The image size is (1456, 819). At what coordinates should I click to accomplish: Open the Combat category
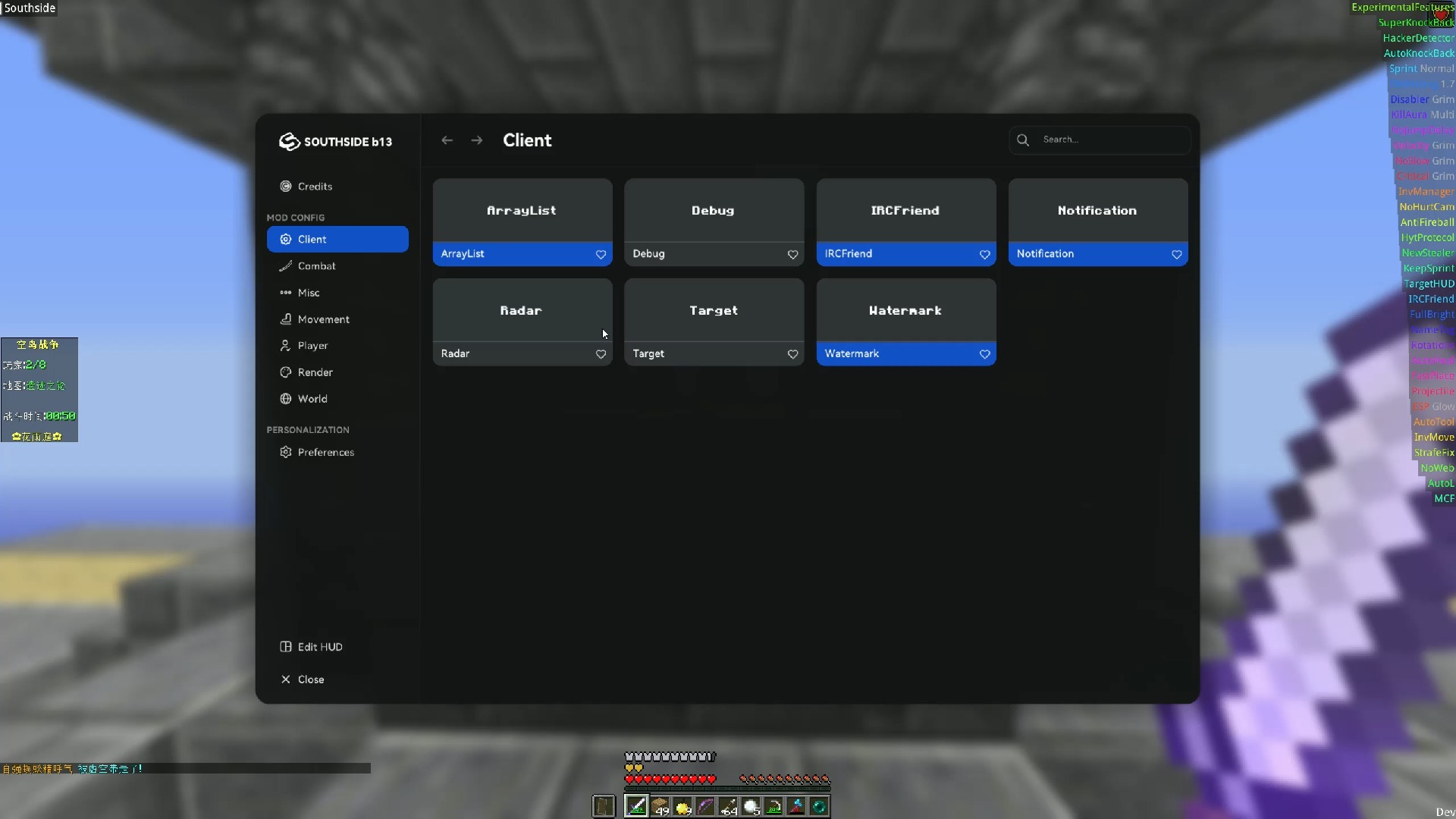pos(337,266)
